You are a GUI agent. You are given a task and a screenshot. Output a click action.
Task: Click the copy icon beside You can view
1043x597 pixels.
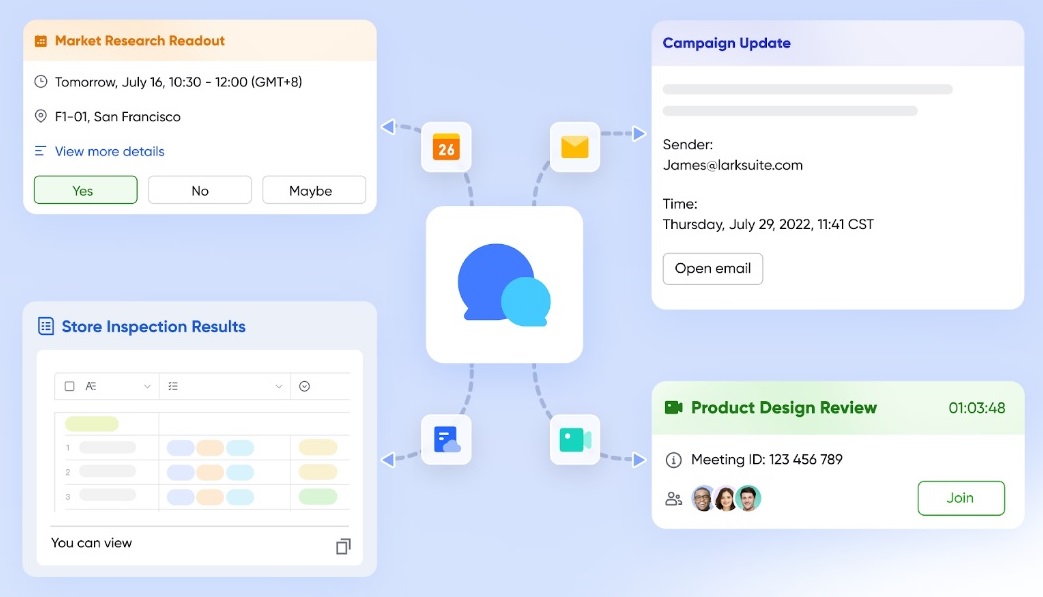343,546
